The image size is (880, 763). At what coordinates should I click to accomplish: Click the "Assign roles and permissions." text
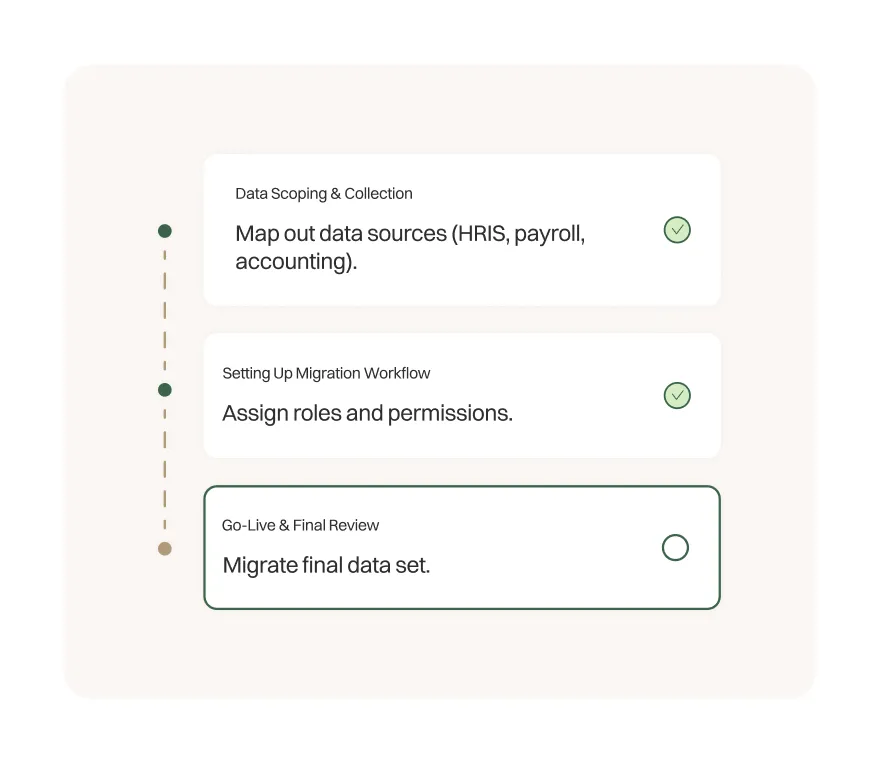[x=367, y=413]
